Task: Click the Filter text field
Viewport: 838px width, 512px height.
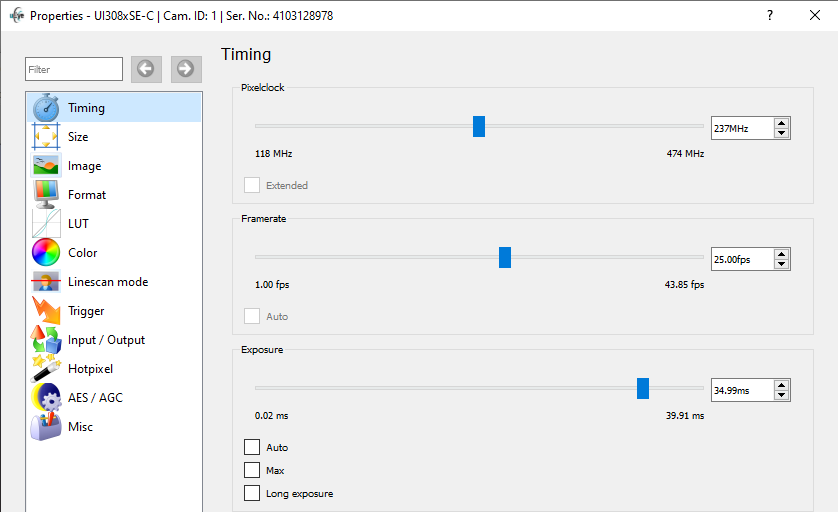Action: click(x=74, y=69)
